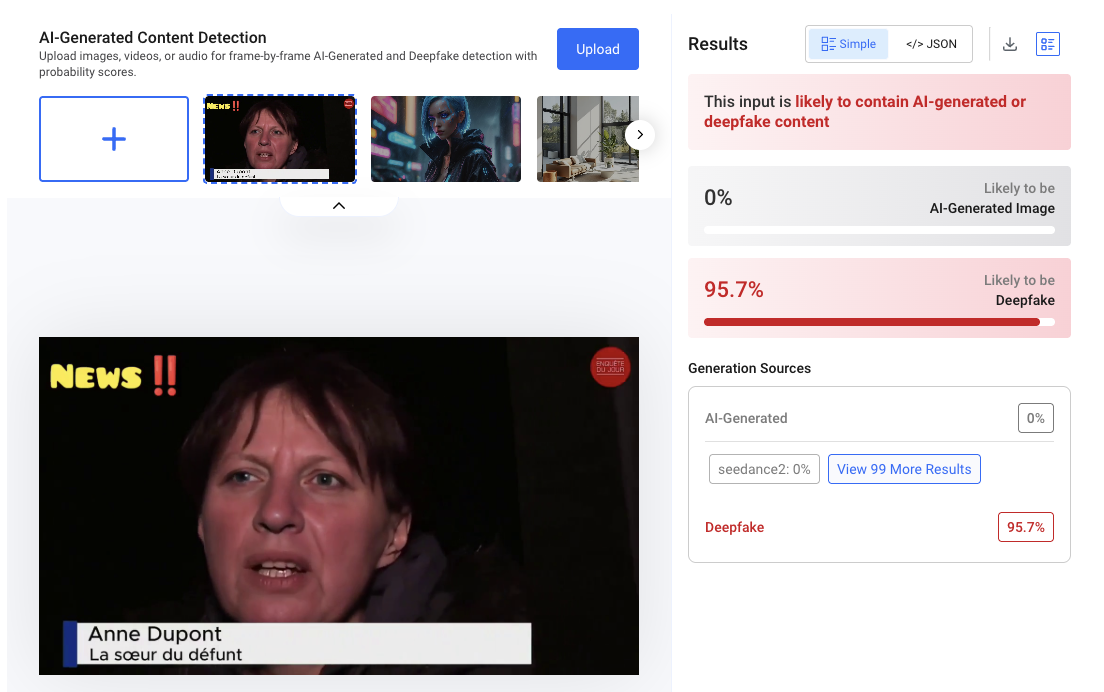Select the news deepfake thumbnail
1104x692 pixels.
point(280,139)
